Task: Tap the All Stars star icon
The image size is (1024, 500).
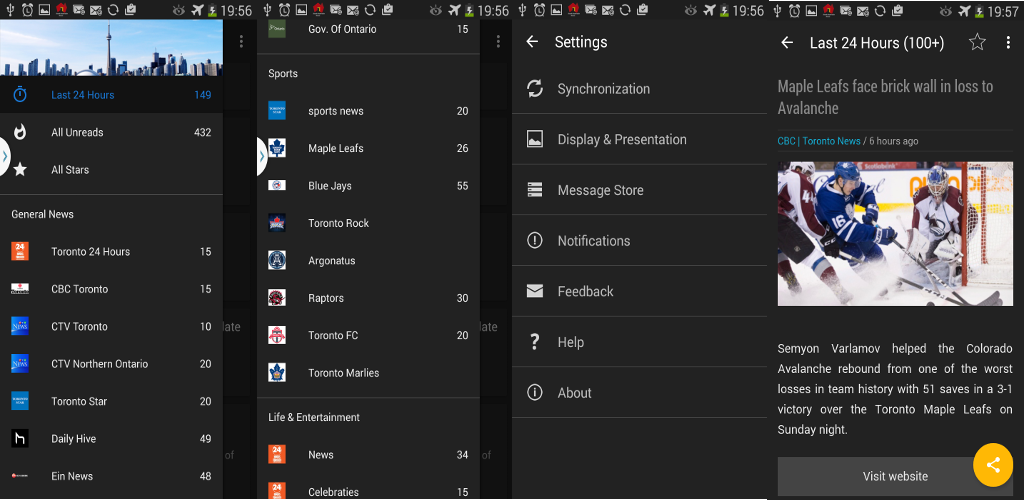Action: pos(20,170)
